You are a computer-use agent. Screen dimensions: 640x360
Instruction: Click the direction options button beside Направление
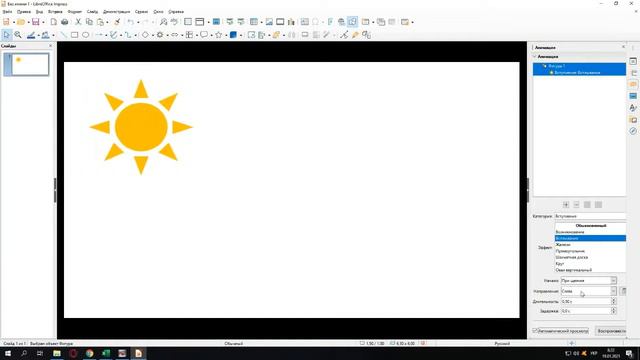(x=623, y=291)
